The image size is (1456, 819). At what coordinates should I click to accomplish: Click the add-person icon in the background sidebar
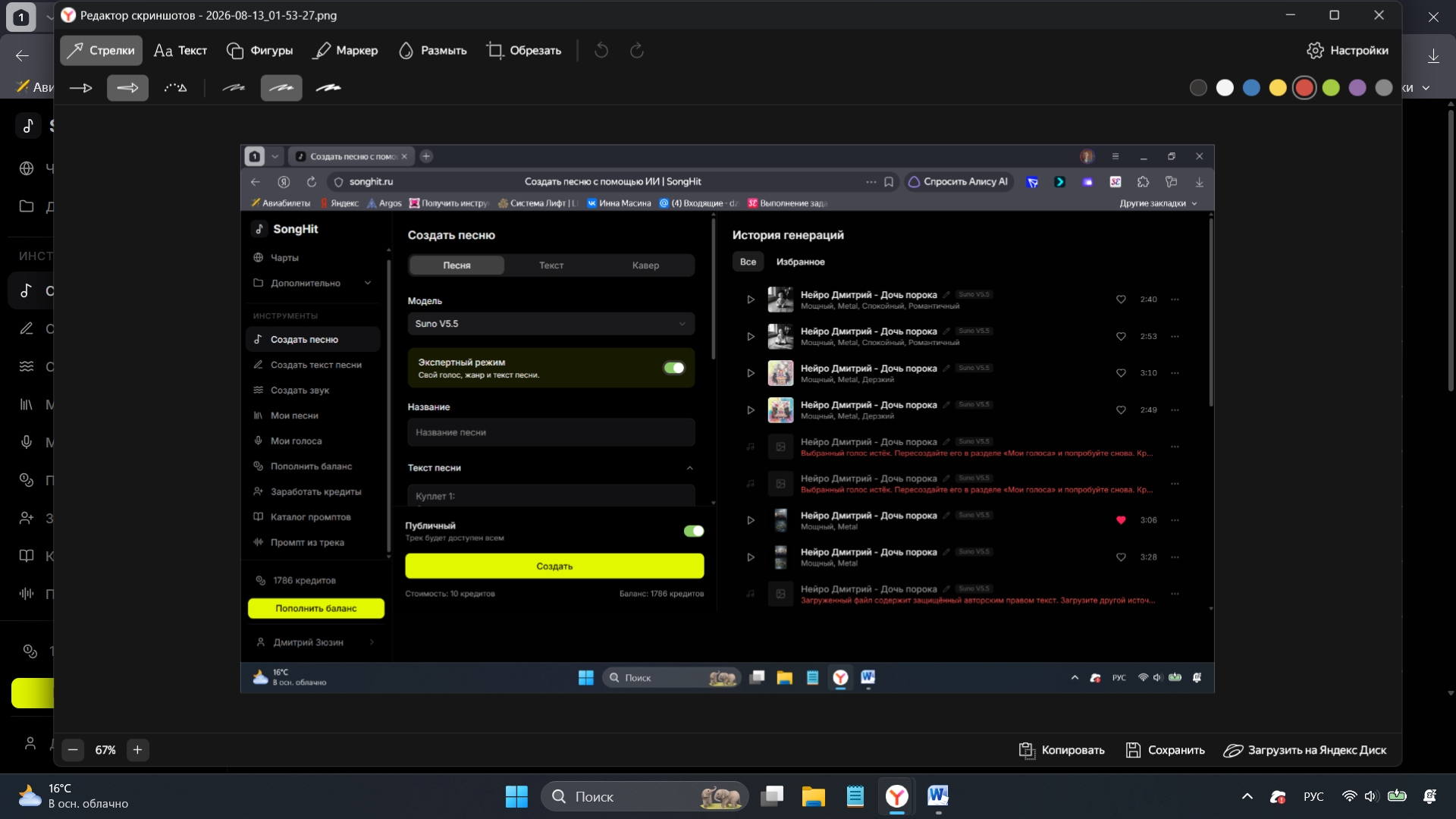[27, 518]
